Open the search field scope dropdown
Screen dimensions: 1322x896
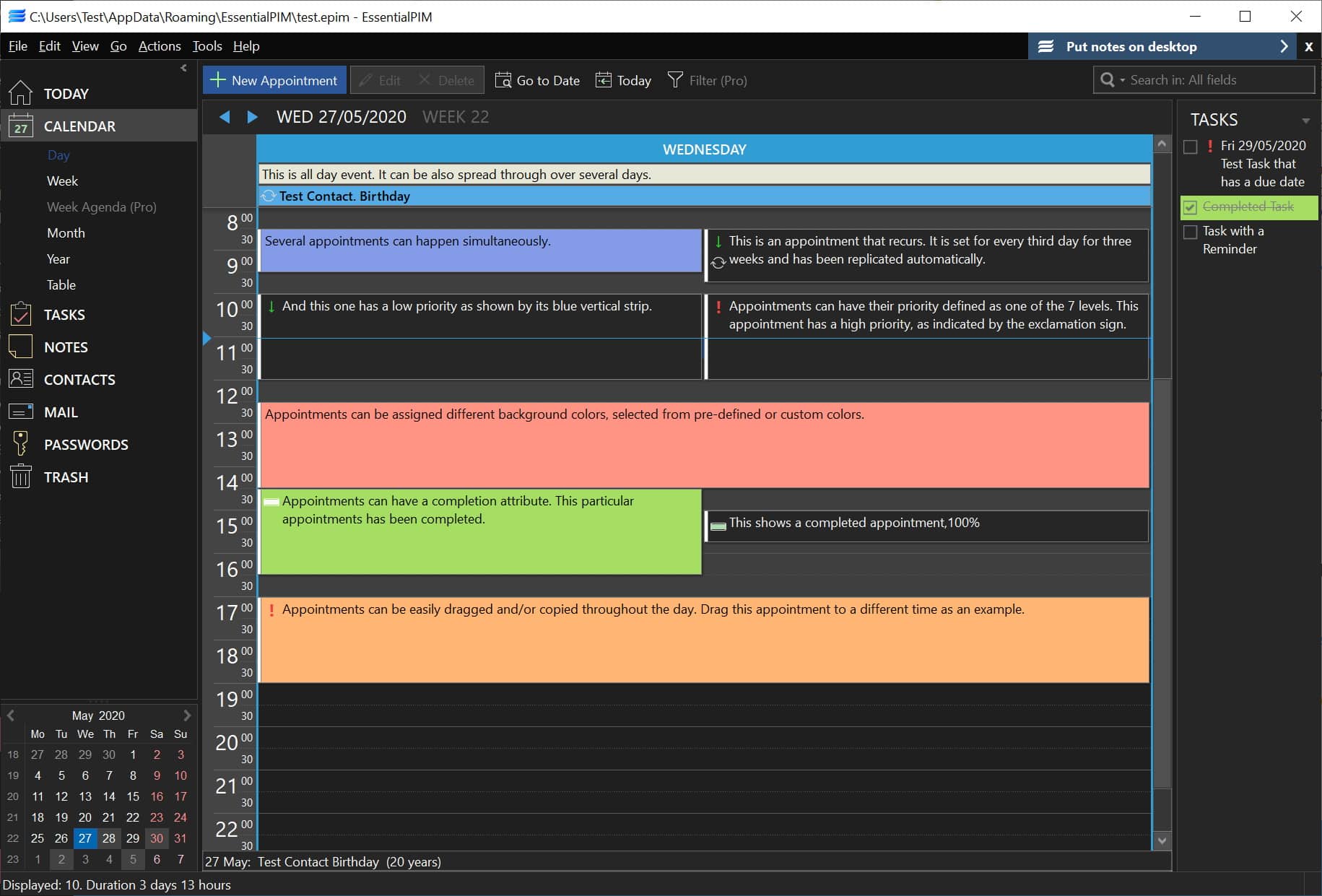(x=1122, y=80)
